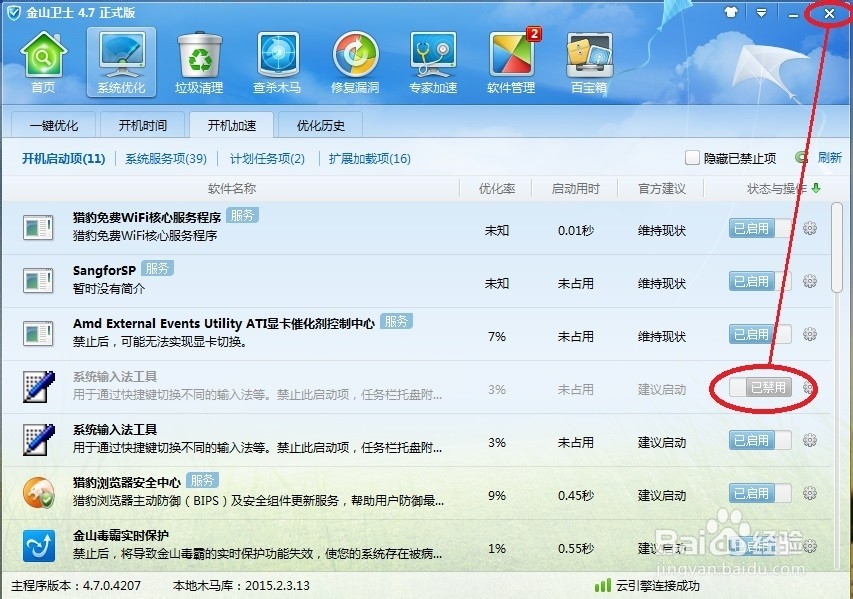853x599 pixels.
Task: Click the 优化率 column header
Action: click(497, 189)
